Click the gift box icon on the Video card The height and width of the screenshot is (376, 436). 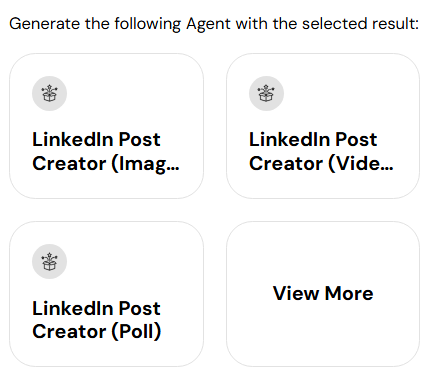(266, 93)
